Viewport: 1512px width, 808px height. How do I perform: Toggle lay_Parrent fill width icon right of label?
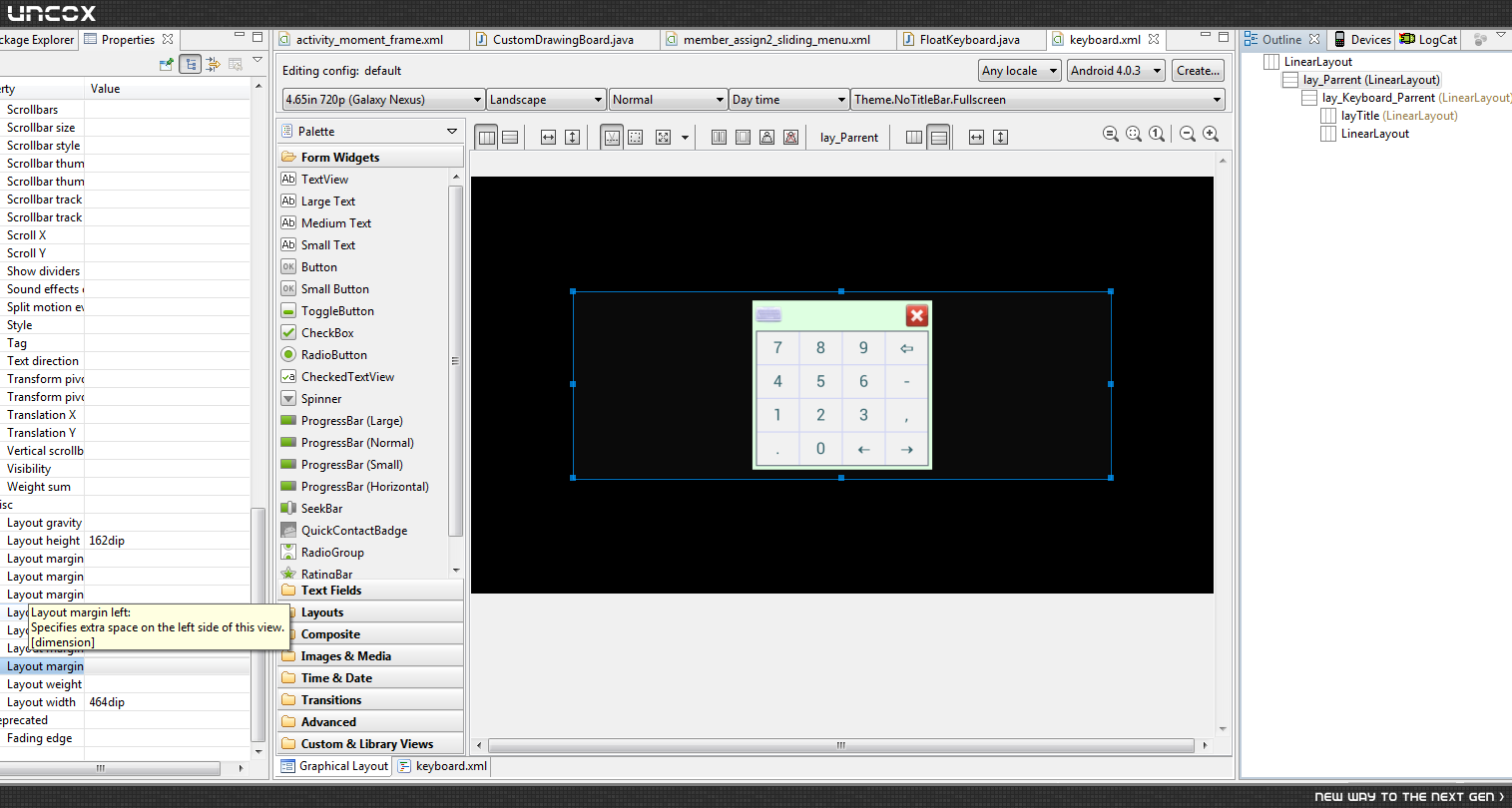[x=976, y=138]
